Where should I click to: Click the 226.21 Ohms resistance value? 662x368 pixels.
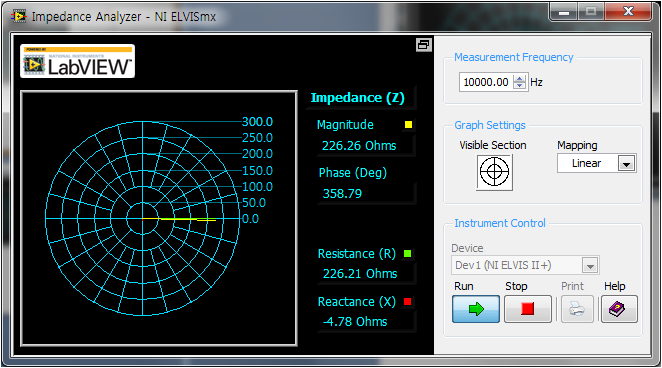tap(360, 274)
